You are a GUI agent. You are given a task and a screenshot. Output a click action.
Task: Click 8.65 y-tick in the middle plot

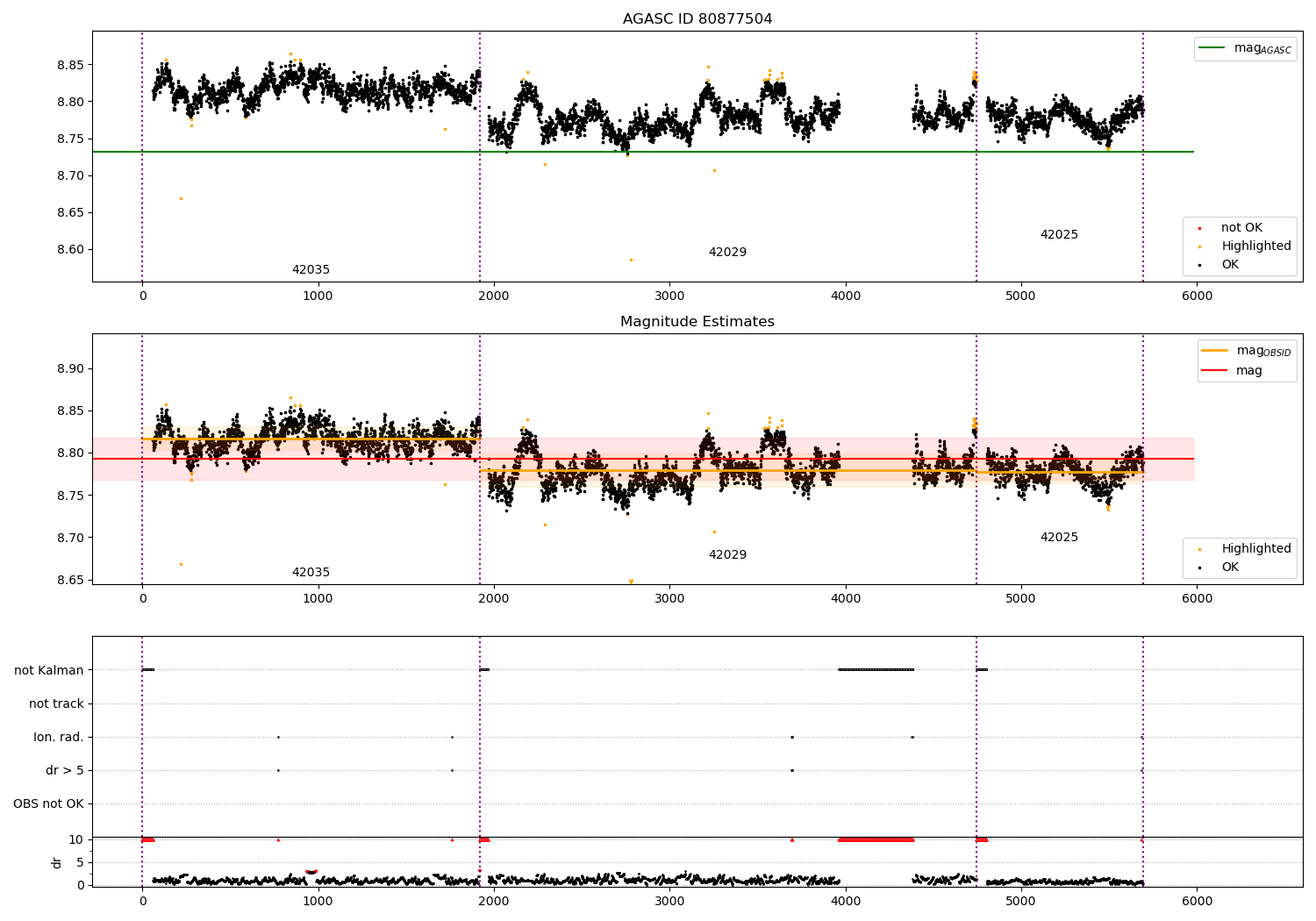point(71,581)
